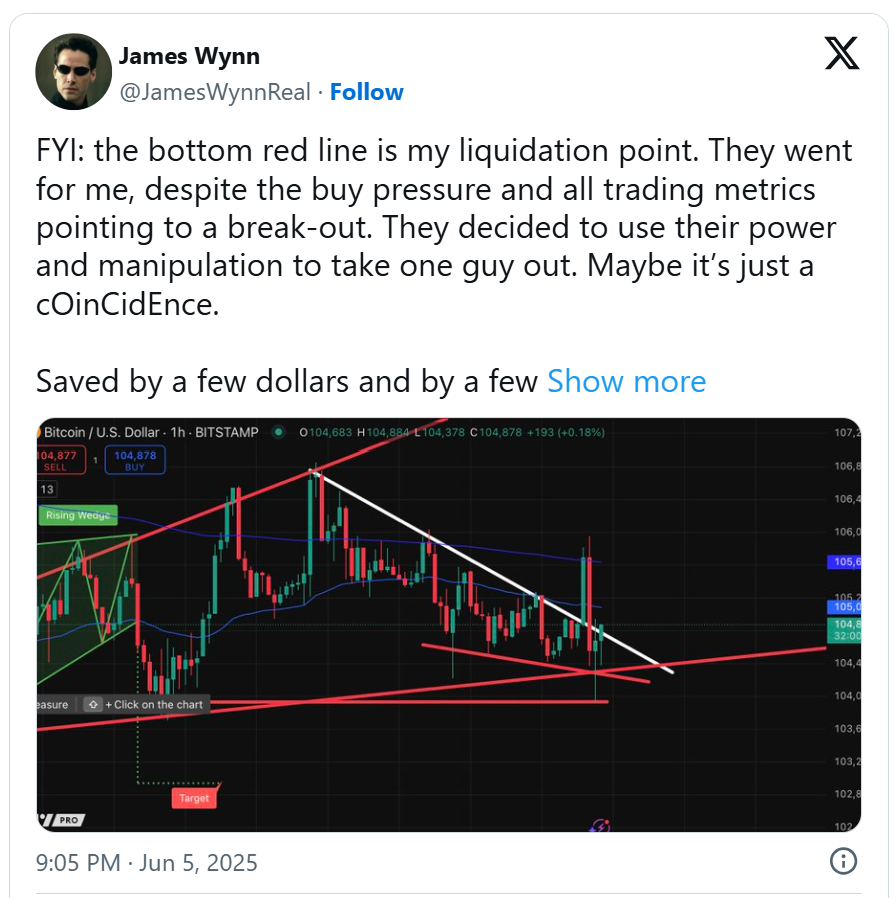Open James Wynn display name link
Viewport: 896px width, 898px height.
189,56
